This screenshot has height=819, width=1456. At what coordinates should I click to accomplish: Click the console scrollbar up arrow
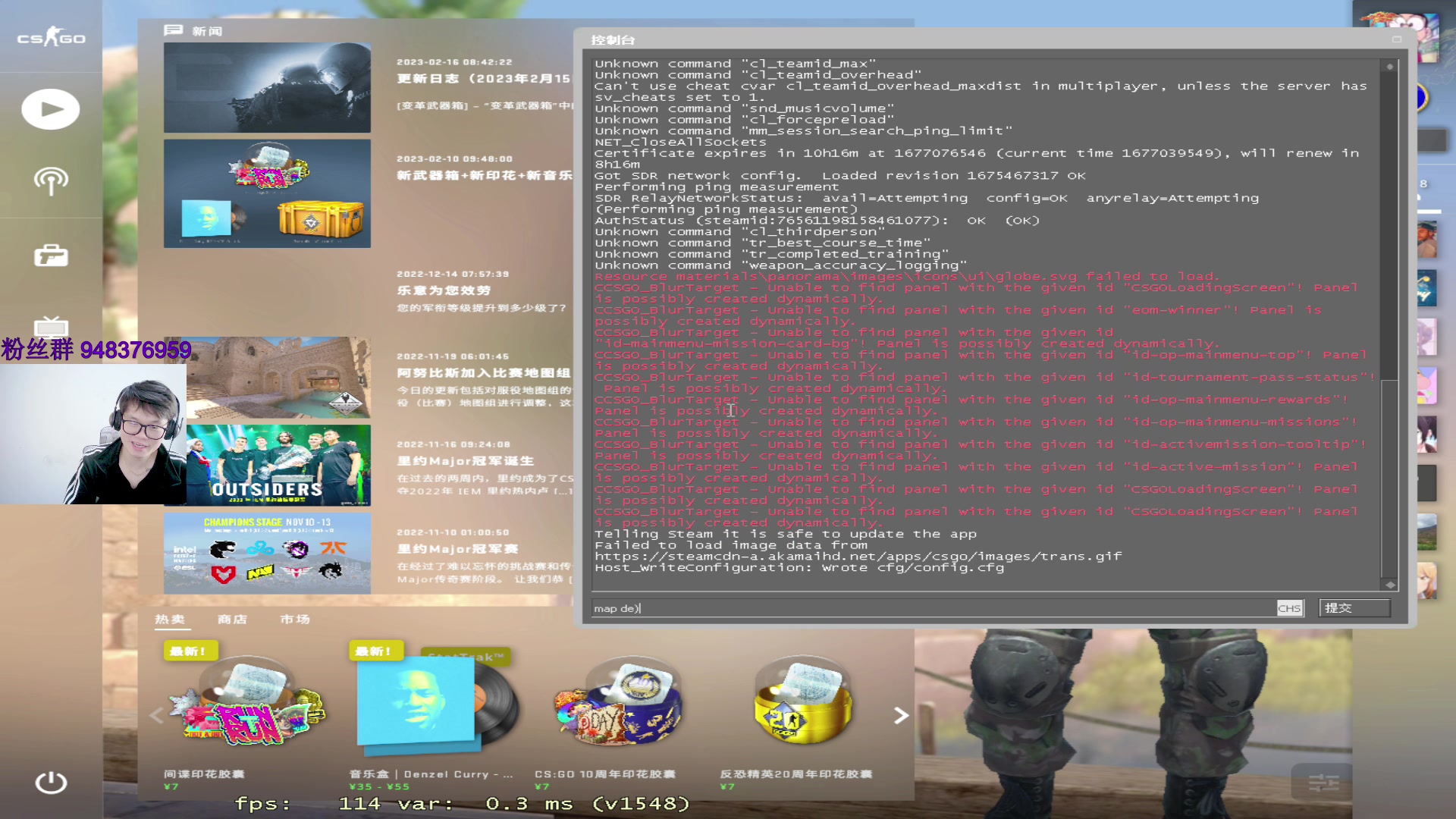1389,67
